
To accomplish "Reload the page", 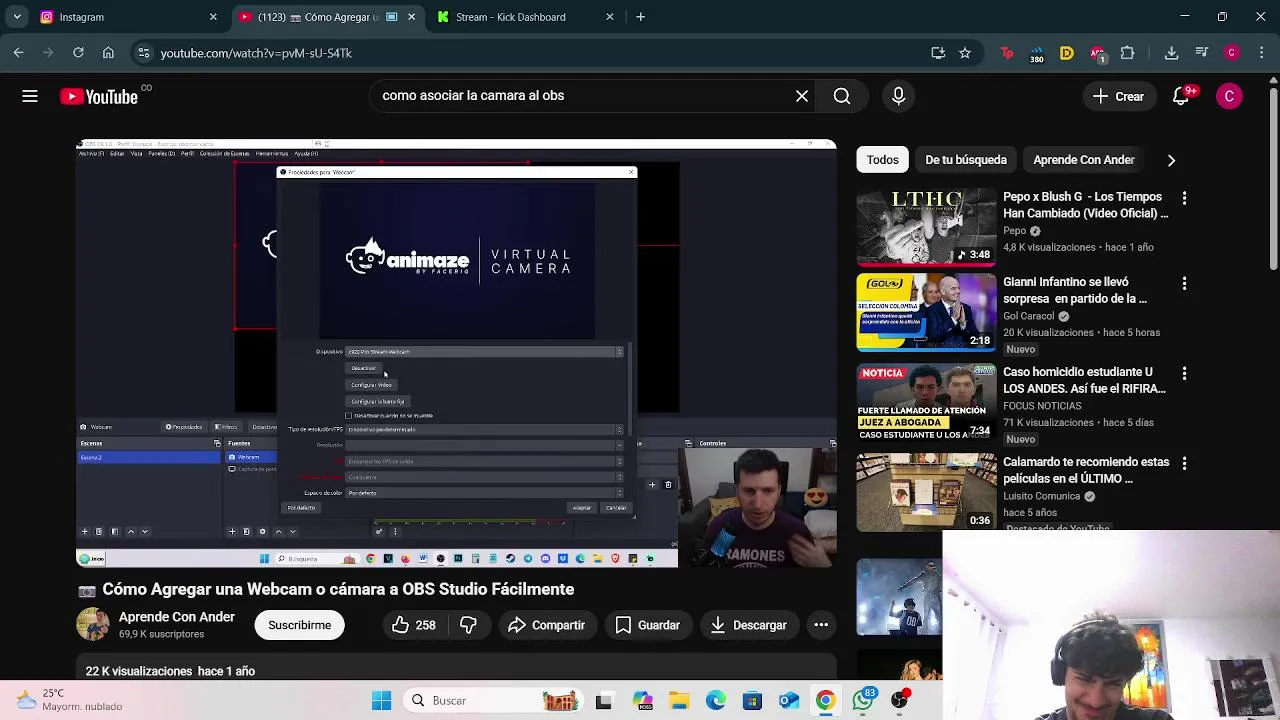I will 78,53.
